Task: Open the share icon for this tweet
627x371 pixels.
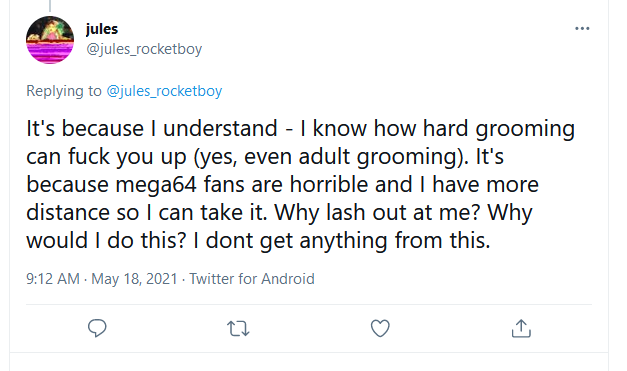Action: point(521,328)
